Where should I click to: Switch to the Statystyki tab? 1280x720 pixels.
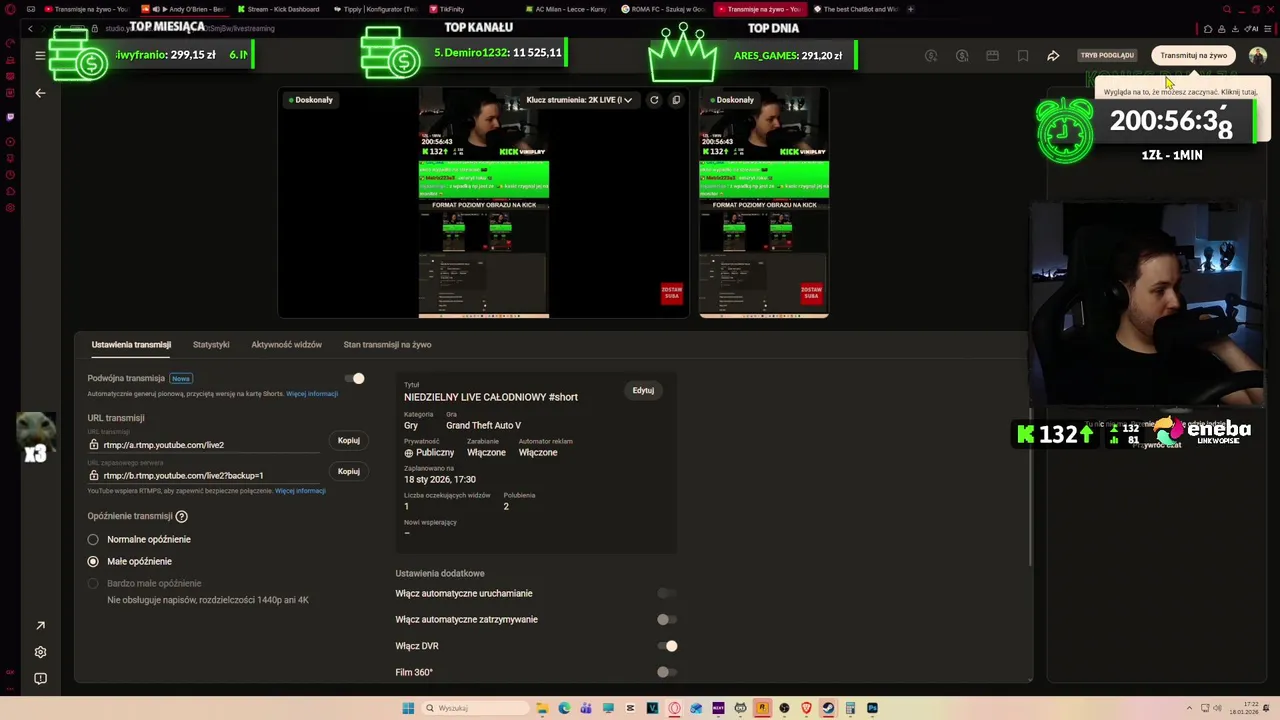[211, 344]
